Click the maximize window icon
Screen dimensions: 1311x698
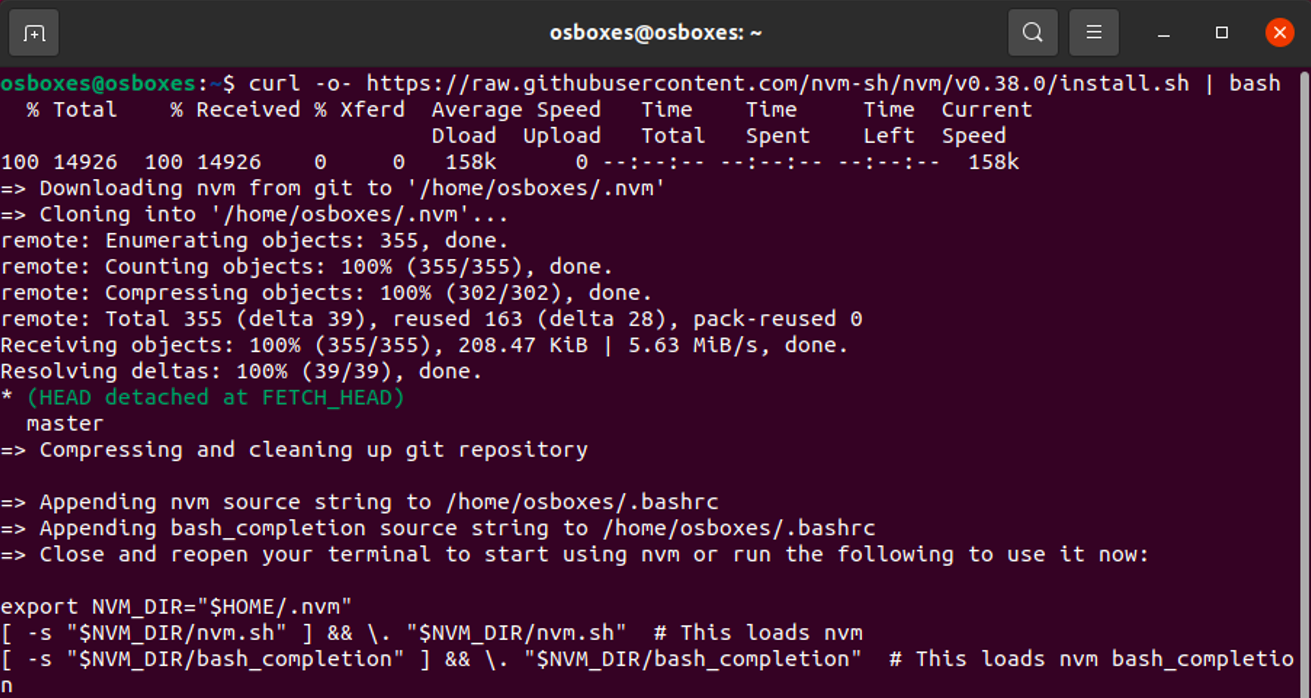click(x=1221, y=33)
